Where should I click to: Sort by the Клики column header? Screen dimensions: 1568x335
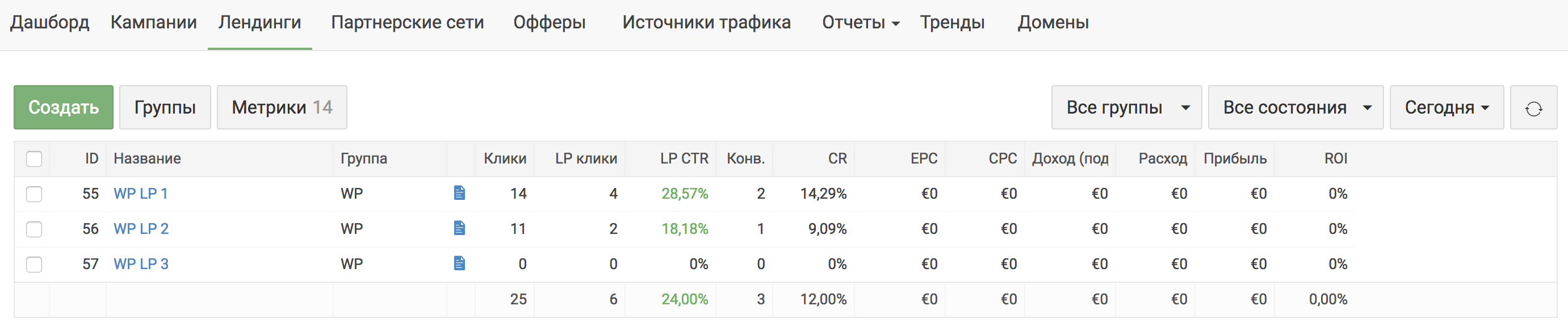tap(505, 158)
